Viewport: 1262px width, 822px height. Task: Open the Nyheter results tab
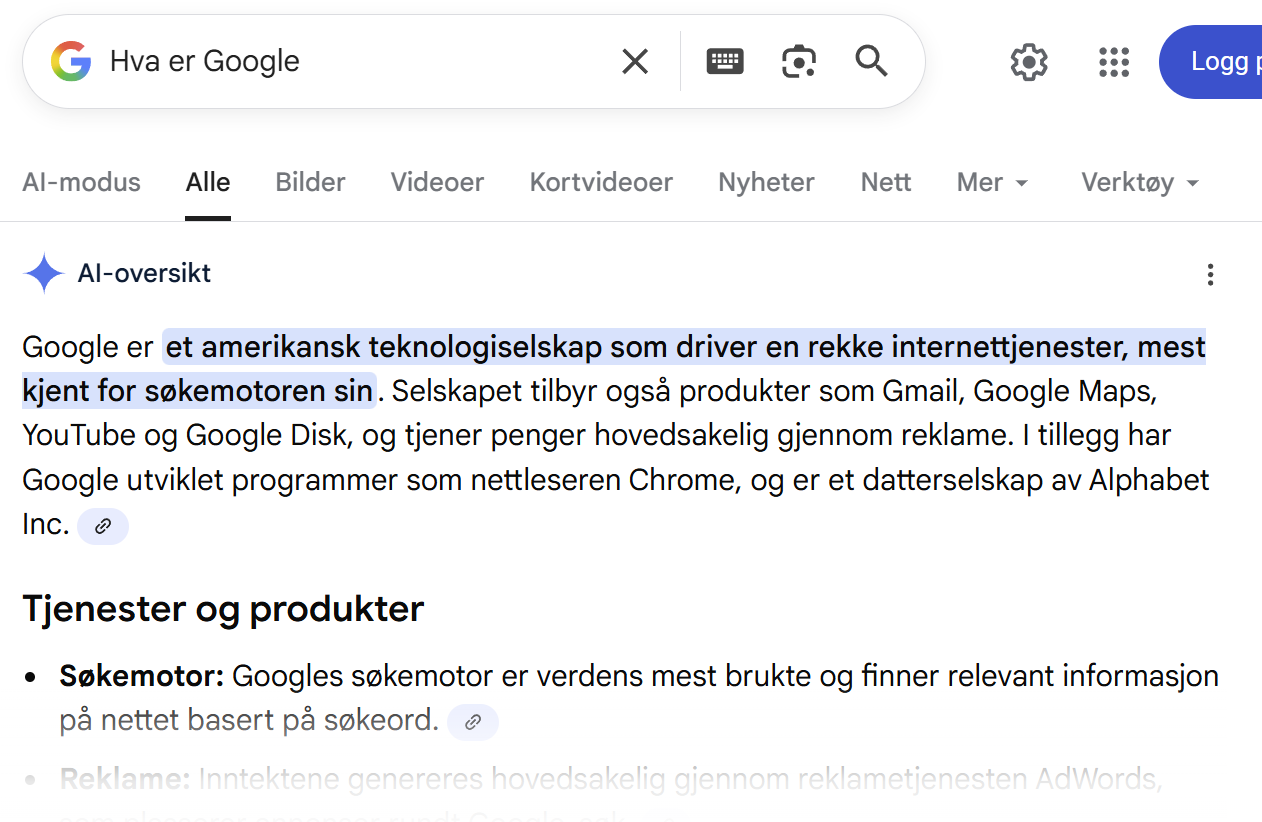(x=766, y=182)
